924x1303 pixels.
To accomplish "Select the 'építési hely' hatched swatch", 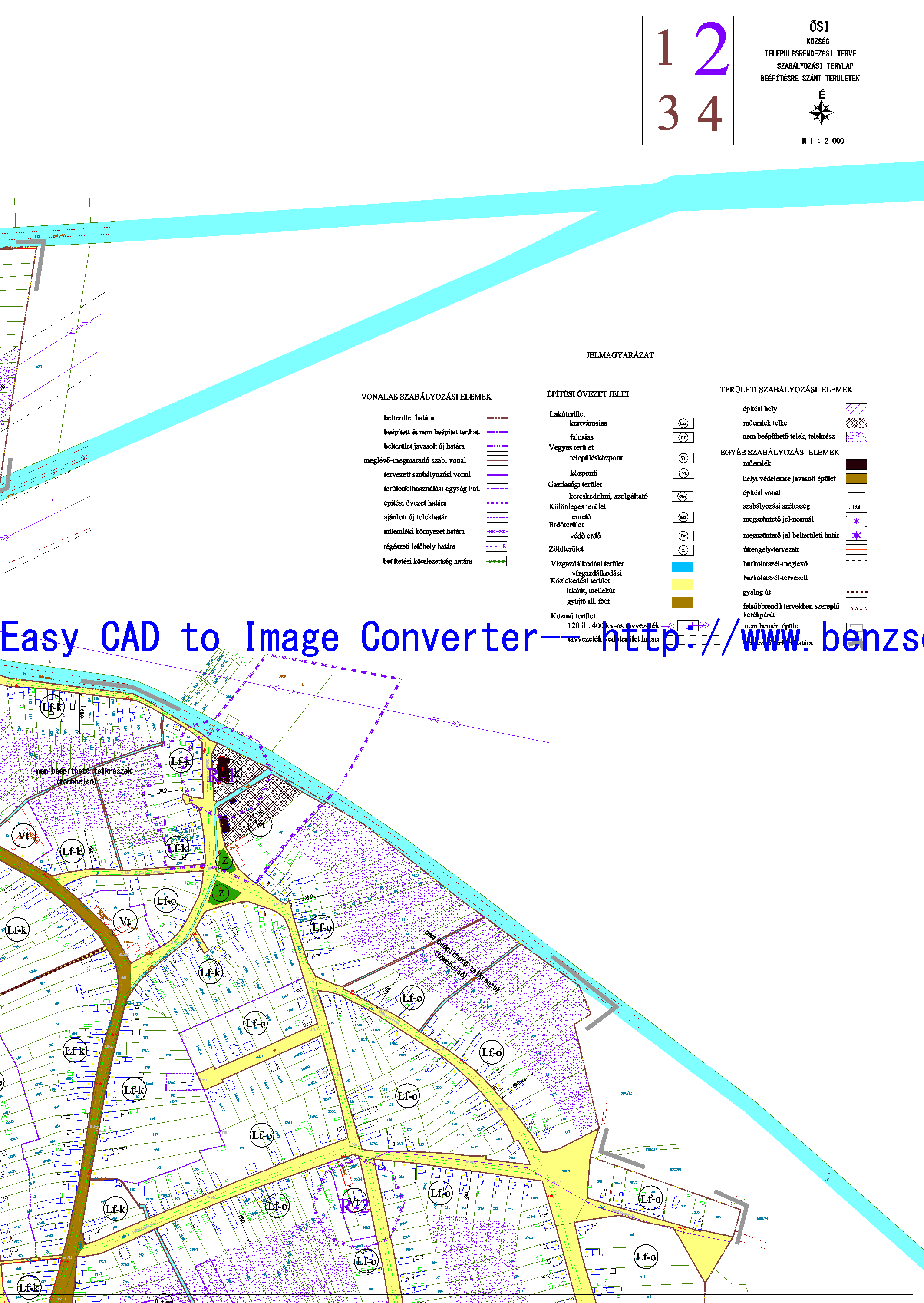I will click(856, 409).
